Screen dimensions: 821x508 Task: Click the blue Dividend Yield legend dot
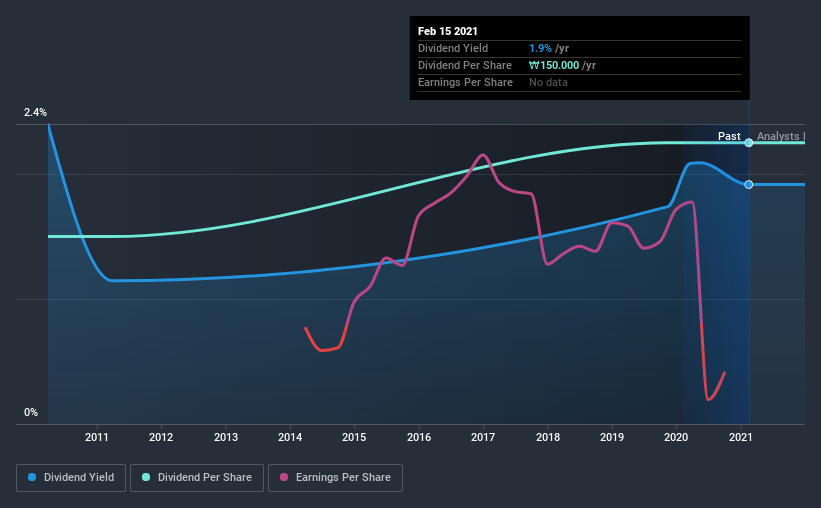pyautogui.click(x=32, y=477)
